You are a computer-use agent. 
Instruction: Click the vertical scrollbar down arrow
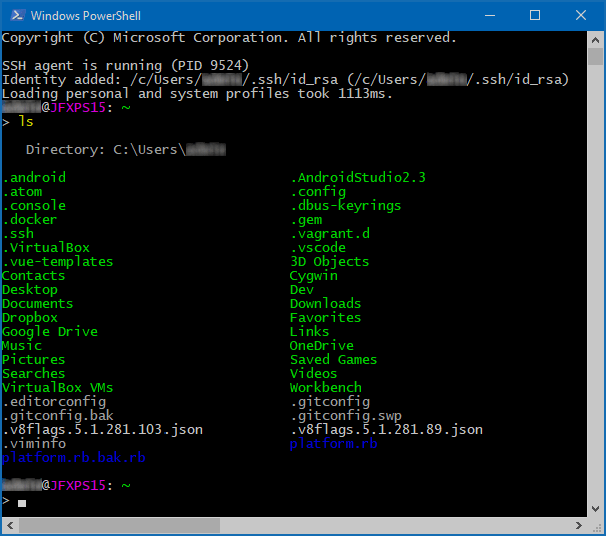pos(595,509)
